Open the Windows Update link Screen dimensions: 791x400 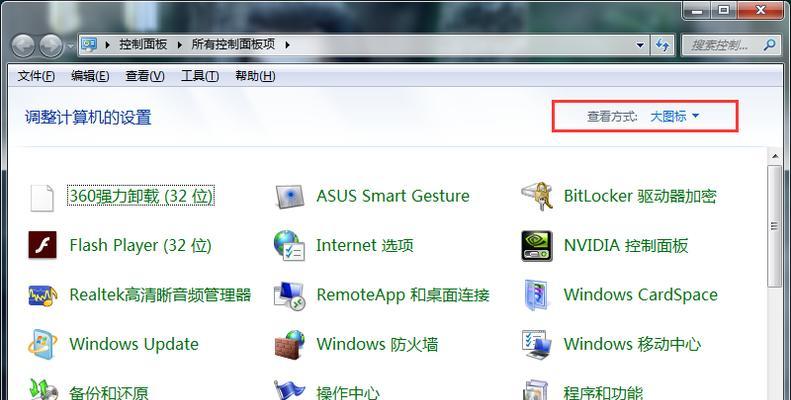tap(134, 344)
